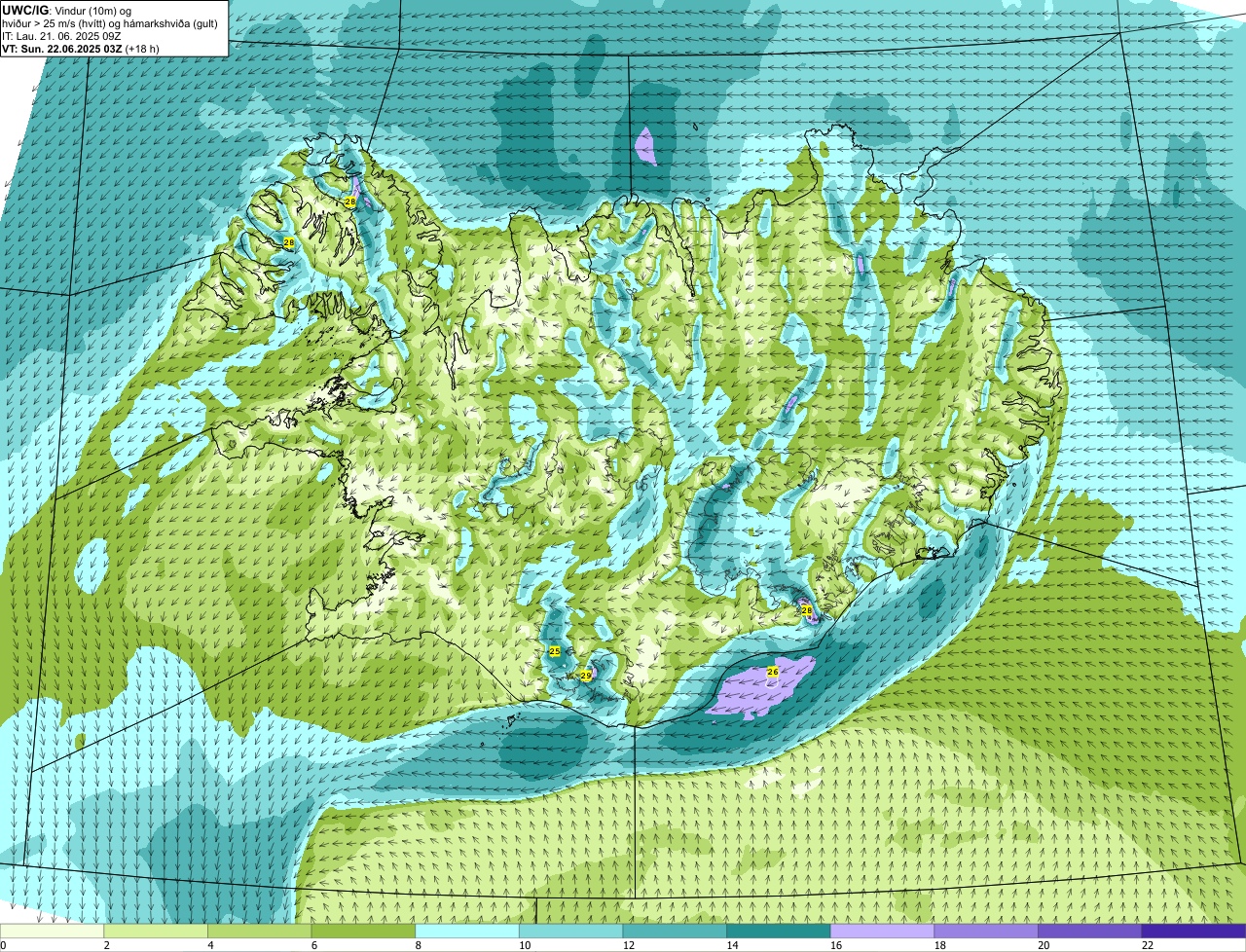Pick the 4–6 m/s green legend swatch
Screen dimensions: 1246x952
click(x=260, y=931)
